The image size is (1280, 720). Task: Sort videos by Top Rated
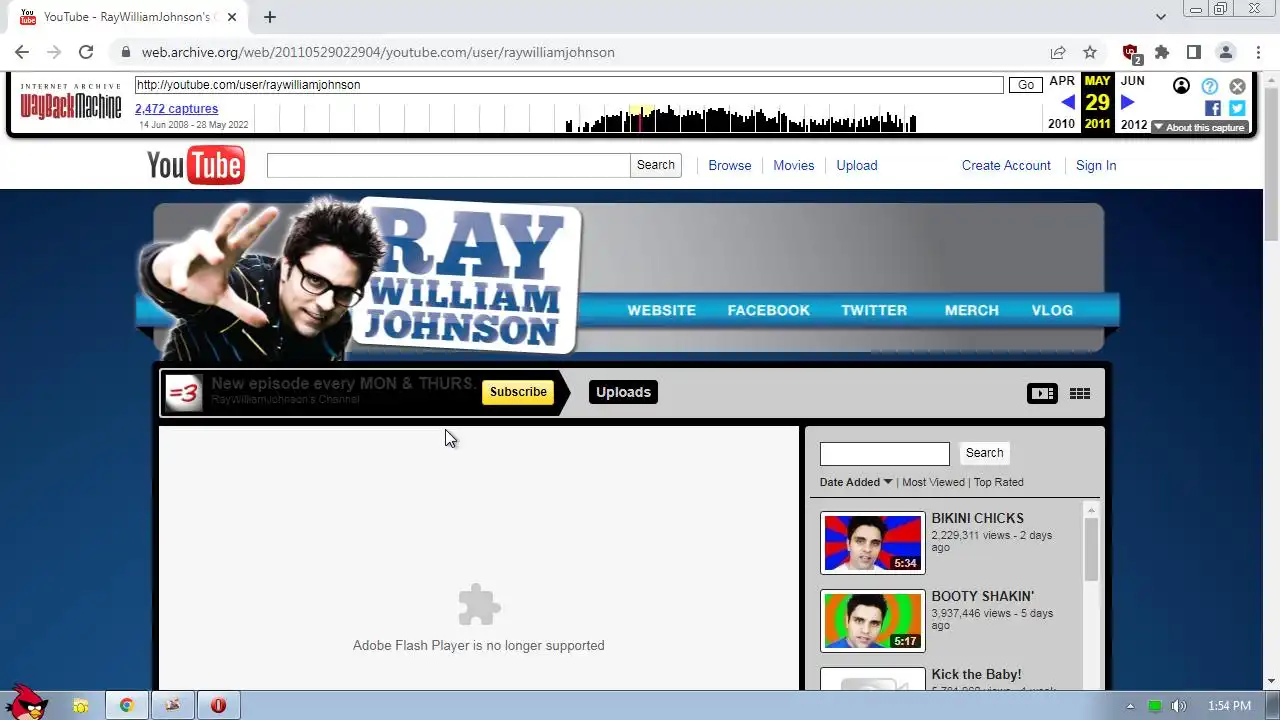[999, 482]
